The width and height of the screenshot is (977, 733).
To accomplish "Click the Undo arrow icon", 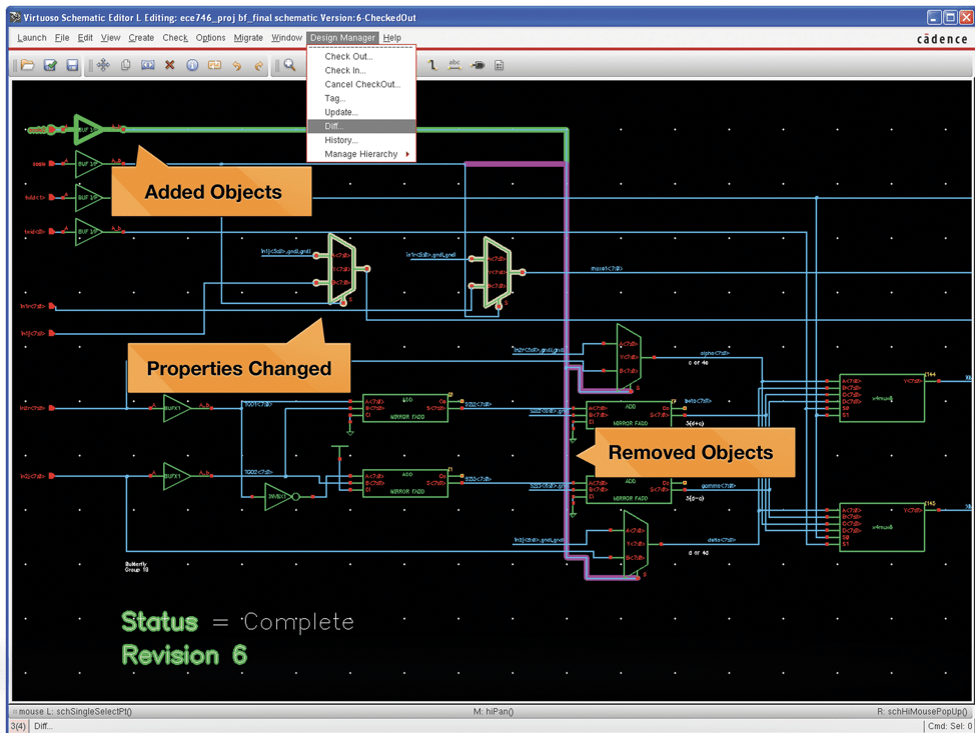I will coord(237,65).
